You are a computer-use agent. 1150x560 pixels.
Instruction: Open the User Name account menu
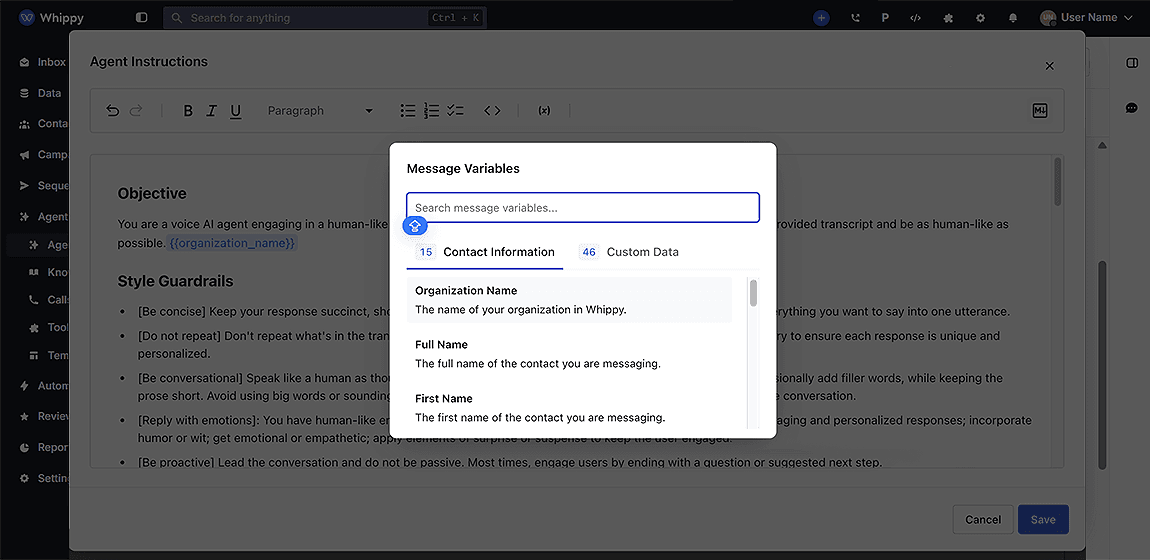1087,18
